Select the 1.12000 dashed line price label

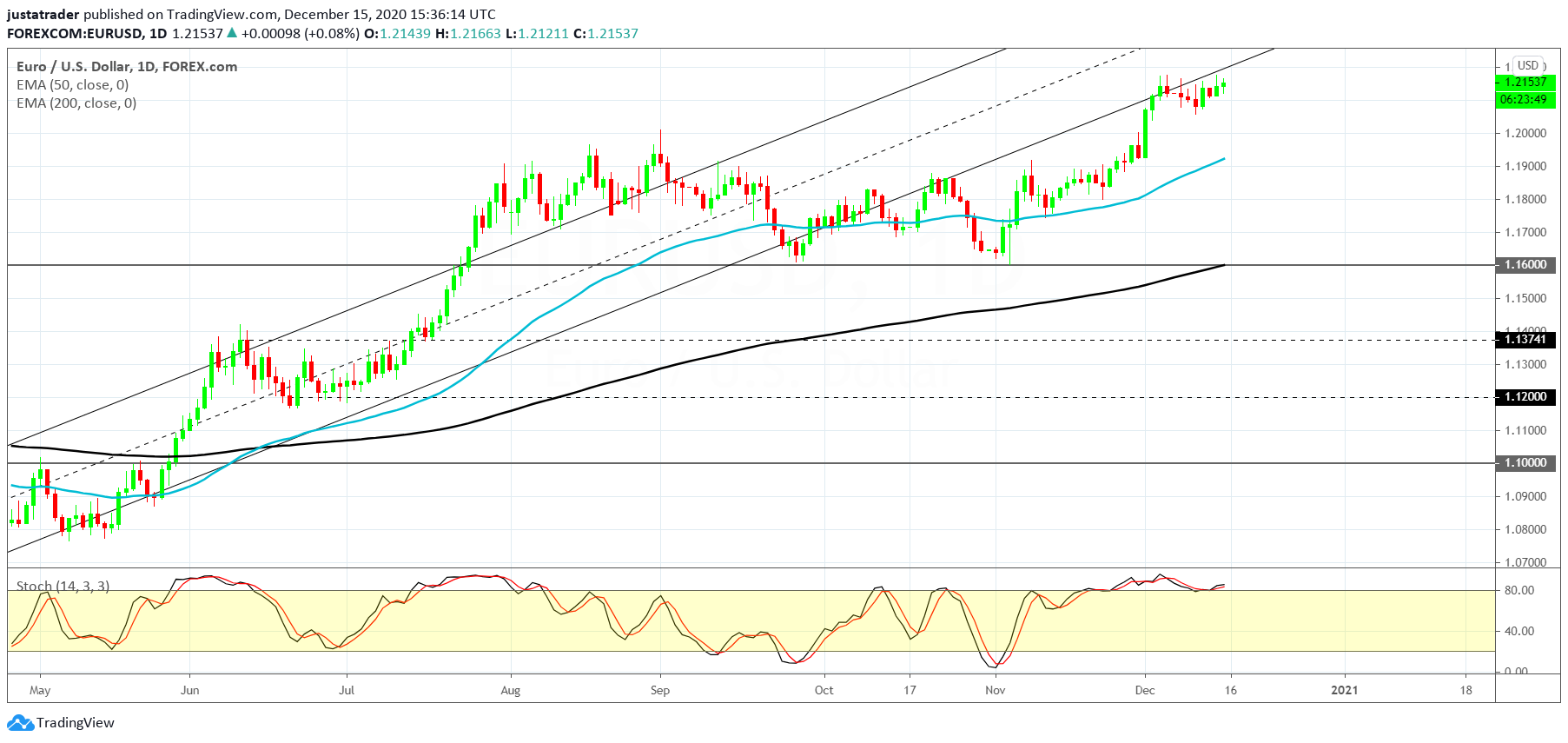click(1525, 397)
